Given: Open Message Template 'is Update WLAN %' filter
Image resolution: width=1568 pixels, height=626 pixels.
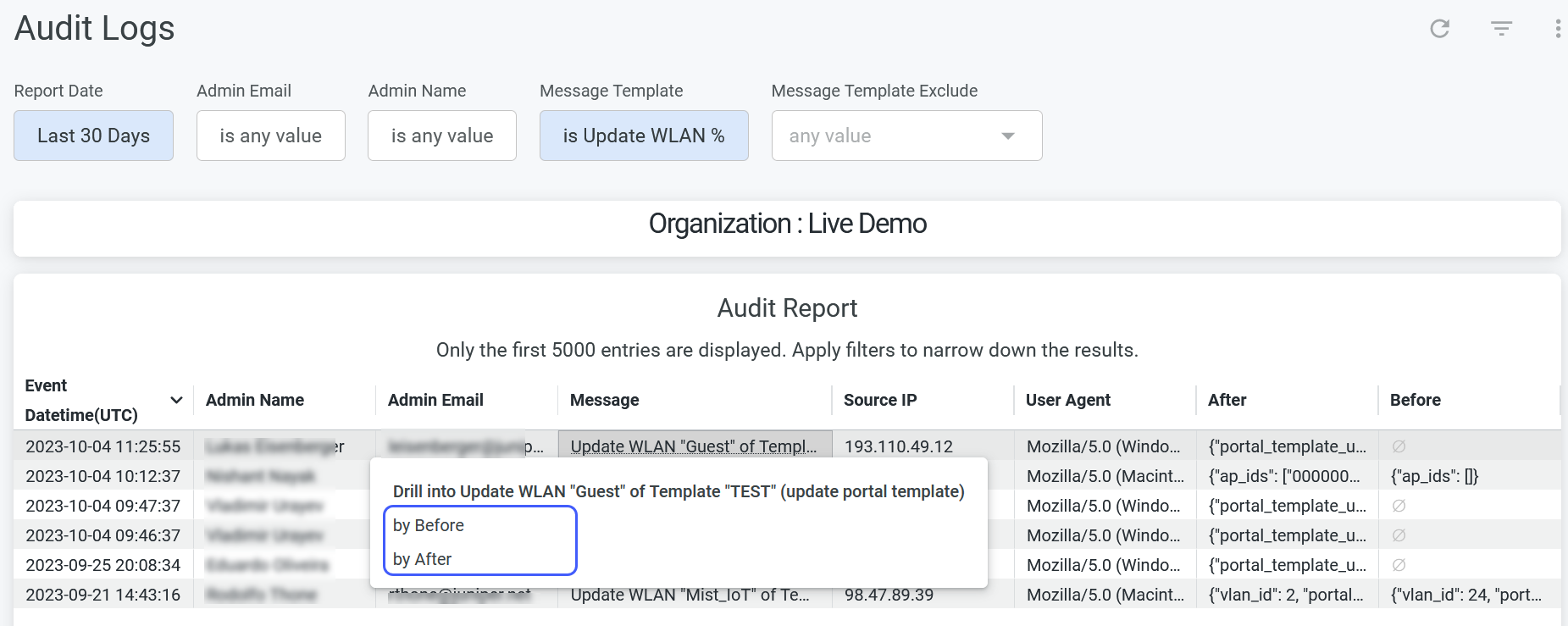Looking at the screenshot, I should point(643,136).
